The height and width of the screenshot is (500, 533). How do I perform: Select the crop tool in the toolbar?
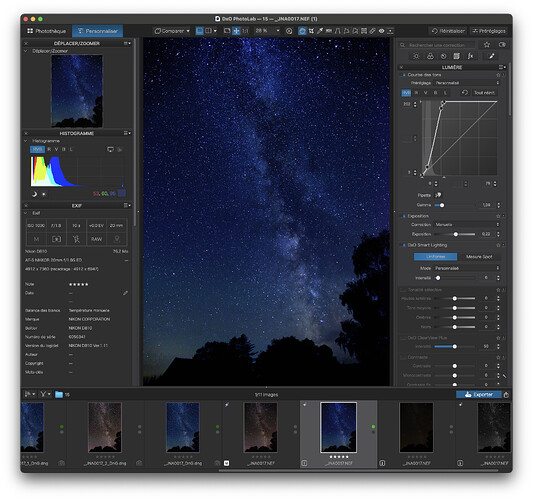[x=311, y=31]
